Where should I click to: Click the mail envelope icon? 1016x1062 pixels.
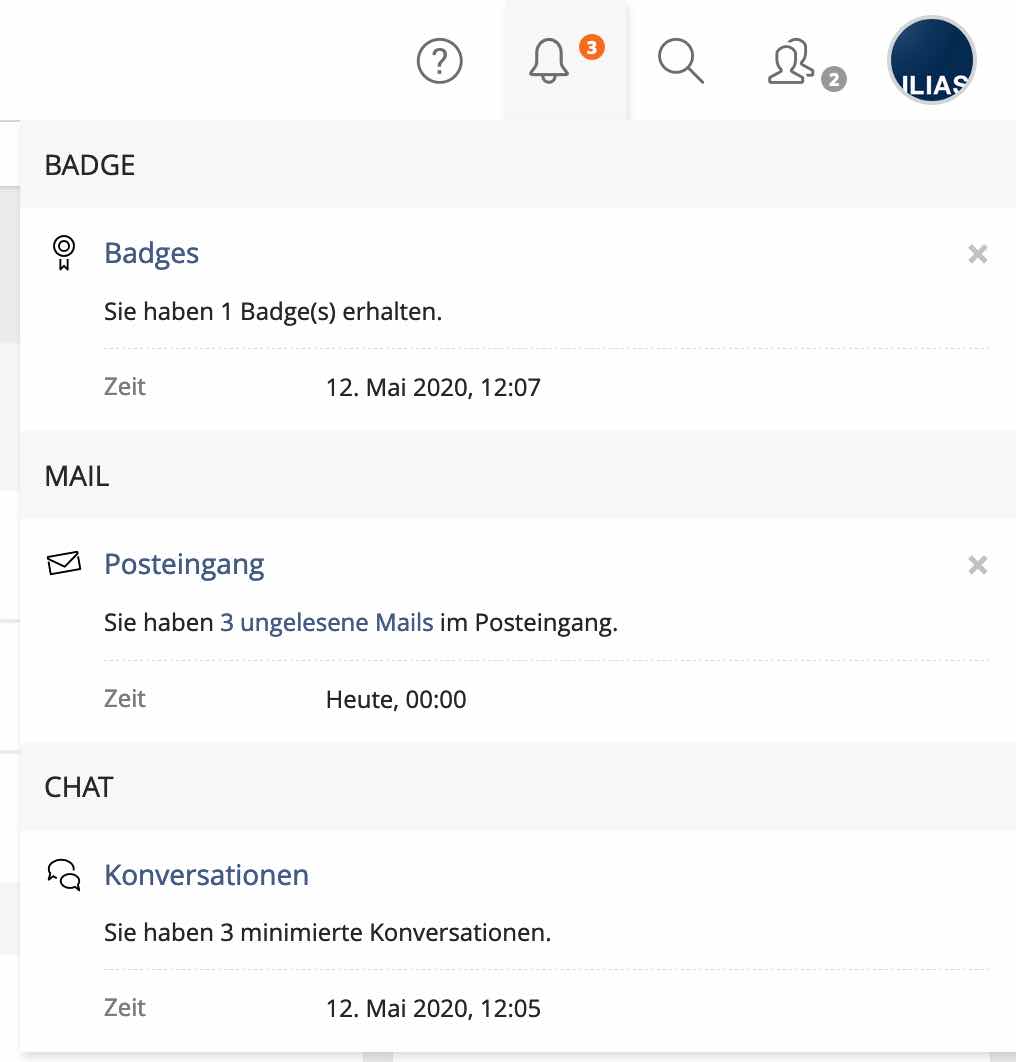click(63, 565)
